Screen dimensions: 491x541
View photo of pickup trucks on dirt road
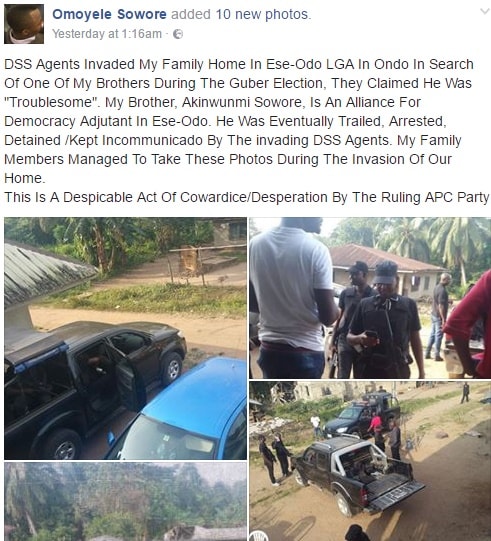pos(370,461)
